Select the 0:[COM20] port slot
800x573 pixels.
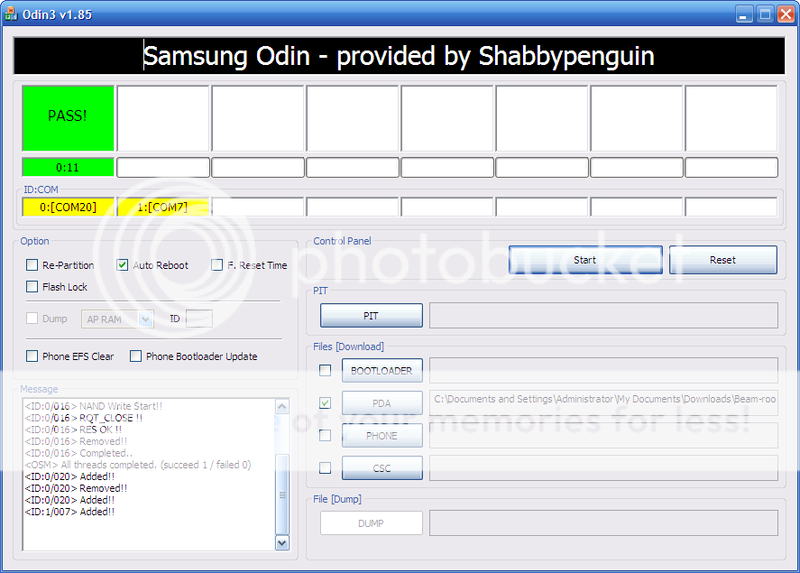tap(68, 207)
